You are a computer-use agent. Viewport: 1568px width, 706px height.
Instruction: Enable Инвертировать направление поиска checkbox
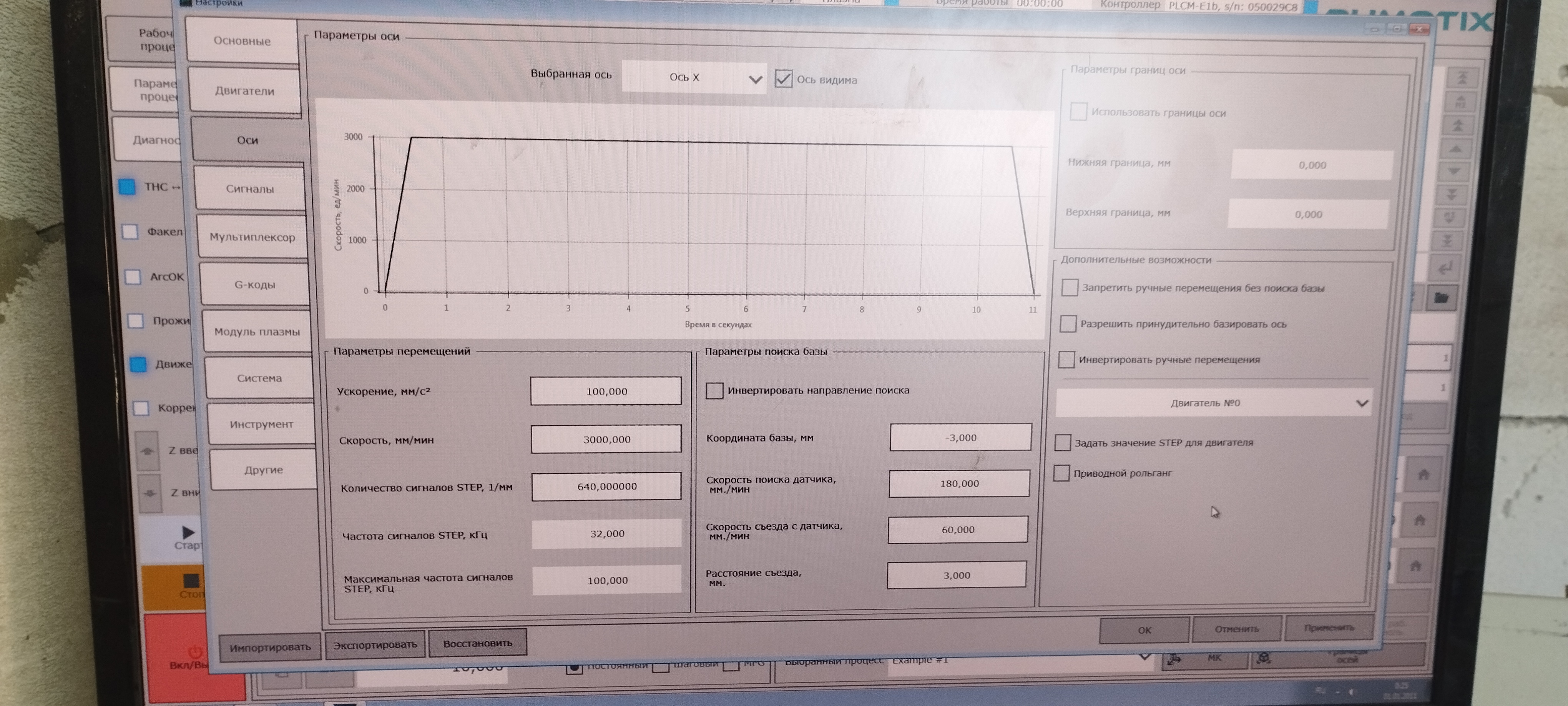(714, 390)
